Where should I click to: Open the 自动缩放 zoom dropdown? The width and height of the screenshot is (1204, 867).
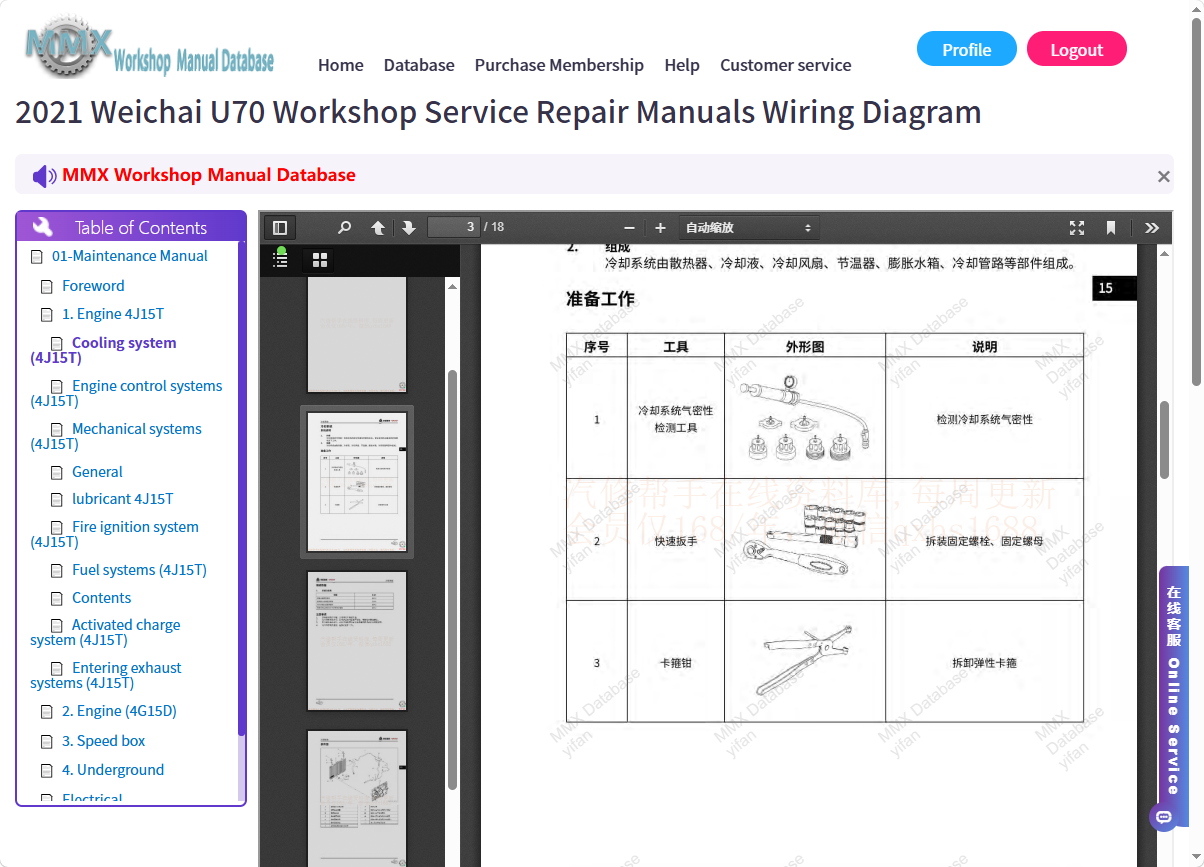pyautogui.click(x=749, y=228)
